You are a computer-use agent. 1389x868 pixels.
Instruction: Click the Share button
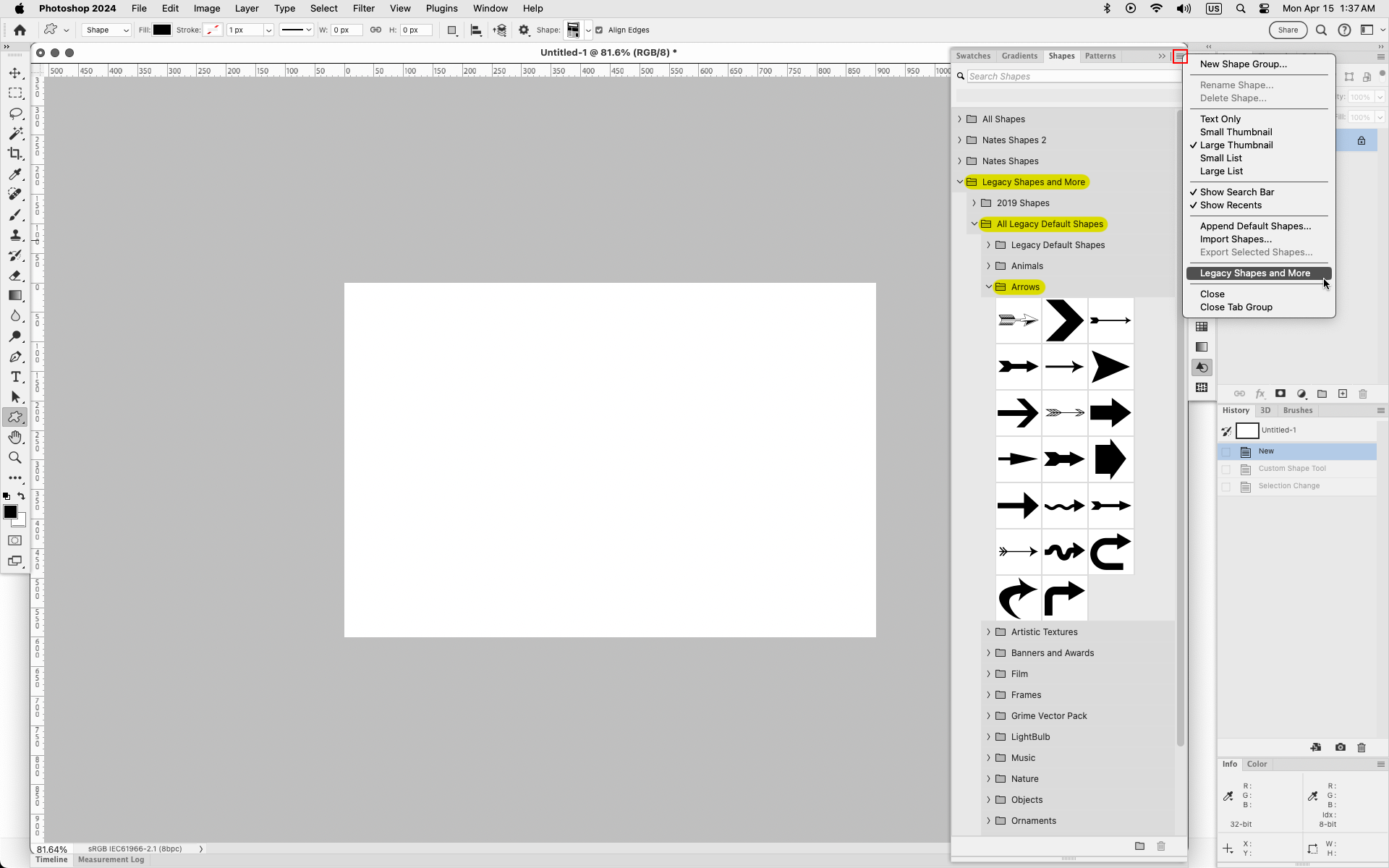coord(1288,30)
